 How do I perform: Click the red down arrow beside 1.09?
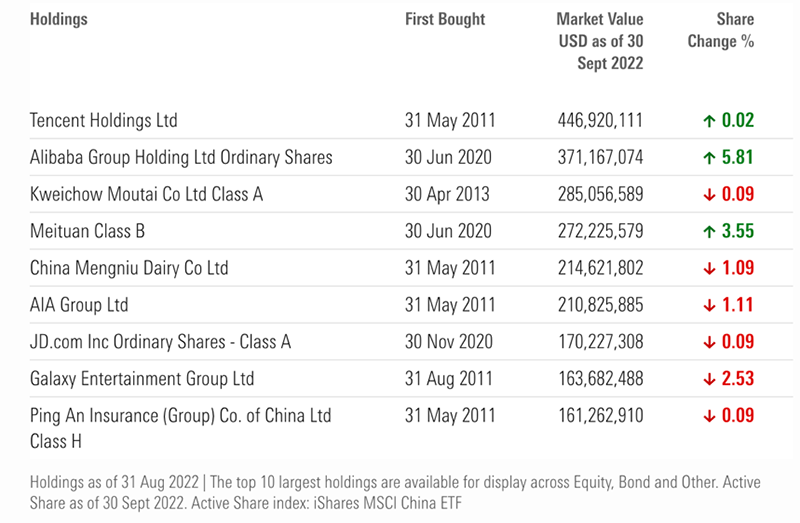(x=709, y=268)
